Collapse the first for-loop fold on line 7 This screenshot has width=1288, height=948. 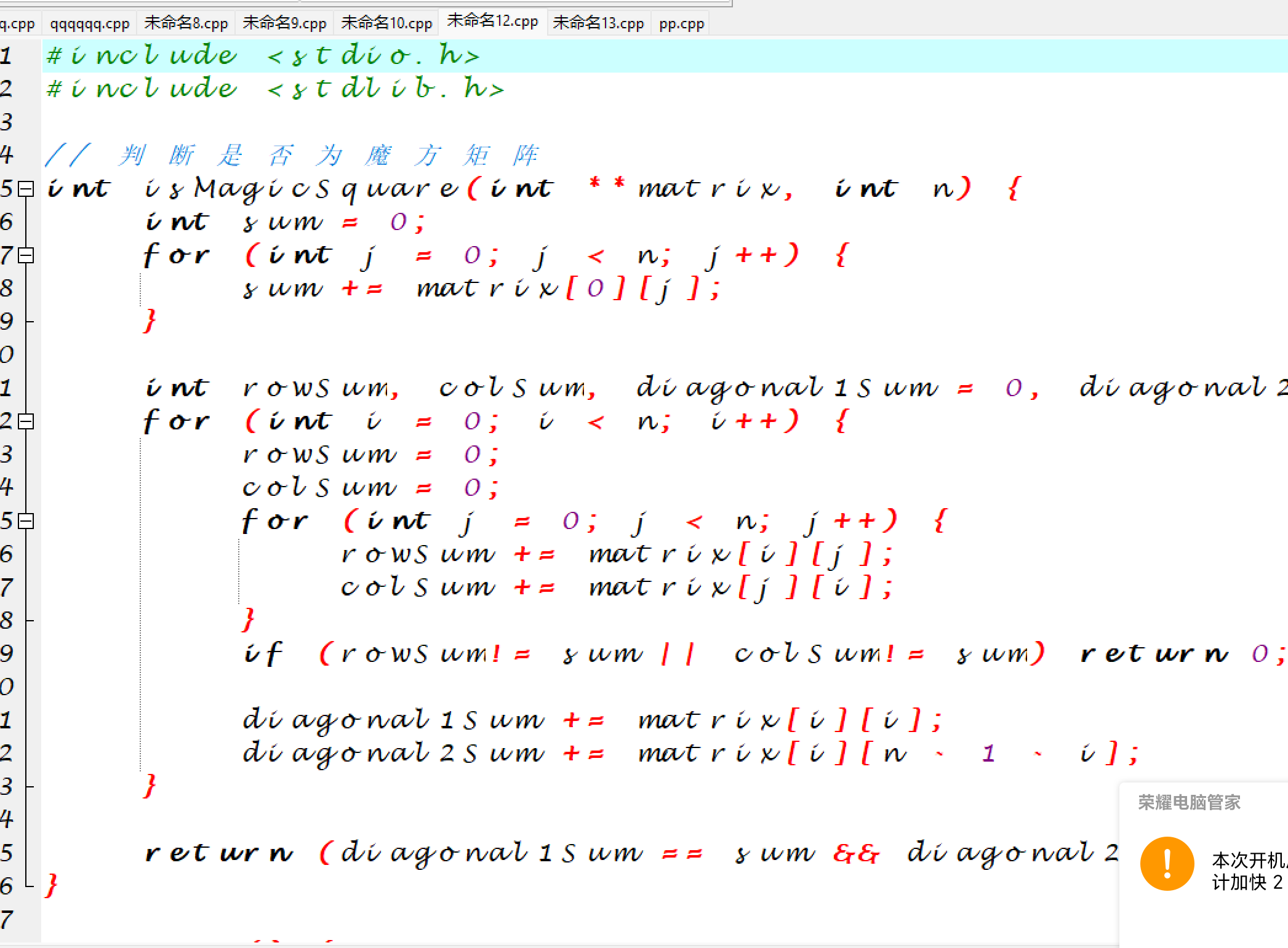(x=26, y=255)
